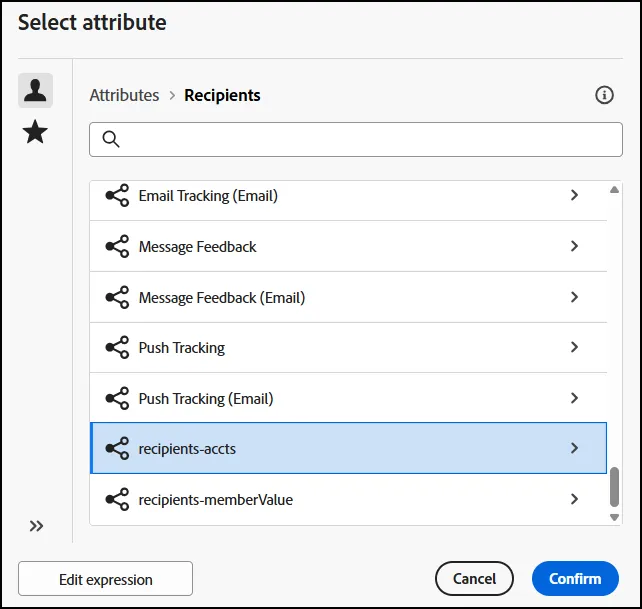The height and width of the screenshot is (609, 642).
Task: Click link icon beside Push Tracking
Action: click(x=117, y=347)
